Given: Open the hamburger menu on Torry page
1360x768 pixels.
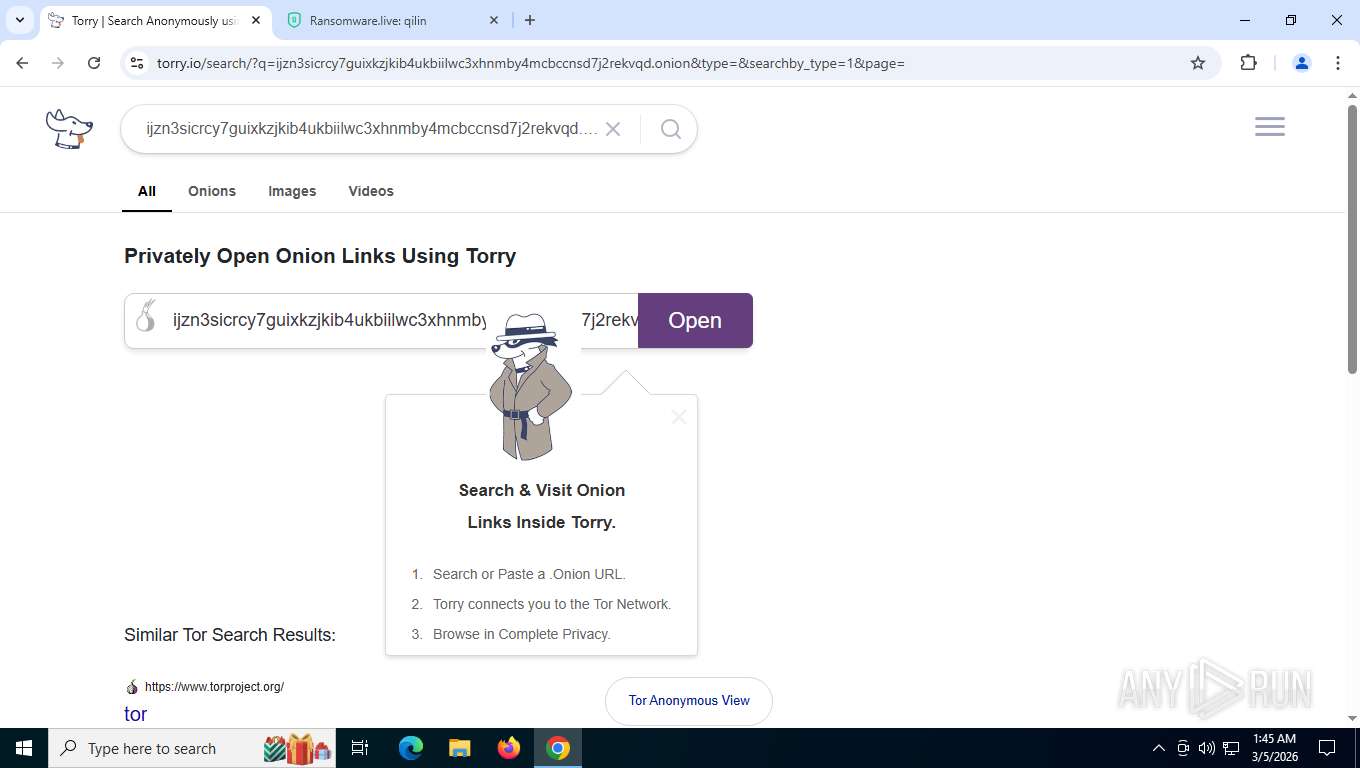Looking at the screenshot, I should [x=1270, y=127].
